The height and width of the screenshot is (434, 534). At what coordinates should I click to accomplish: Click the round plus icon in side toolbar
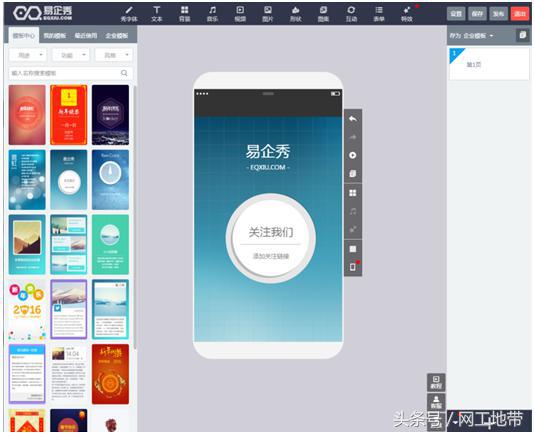[353, 155]
